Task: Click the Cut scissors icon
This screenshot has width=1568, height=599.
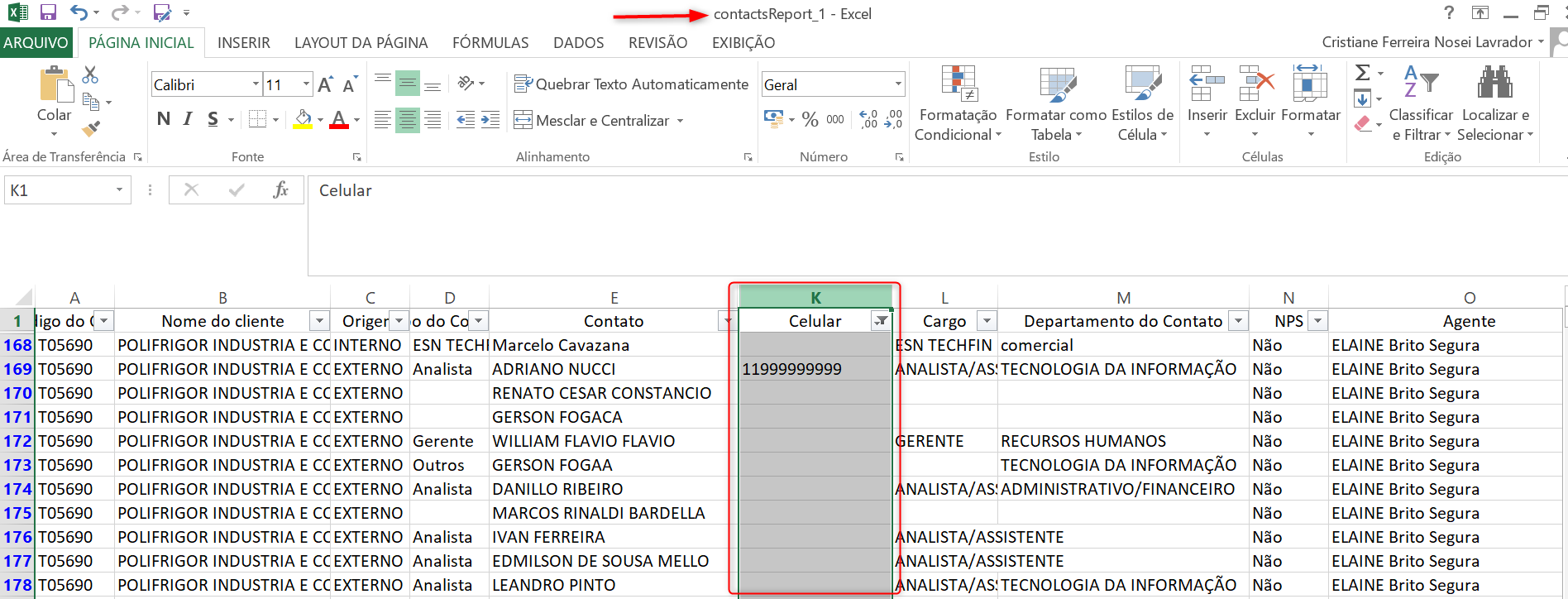Action: pos(90,75)
